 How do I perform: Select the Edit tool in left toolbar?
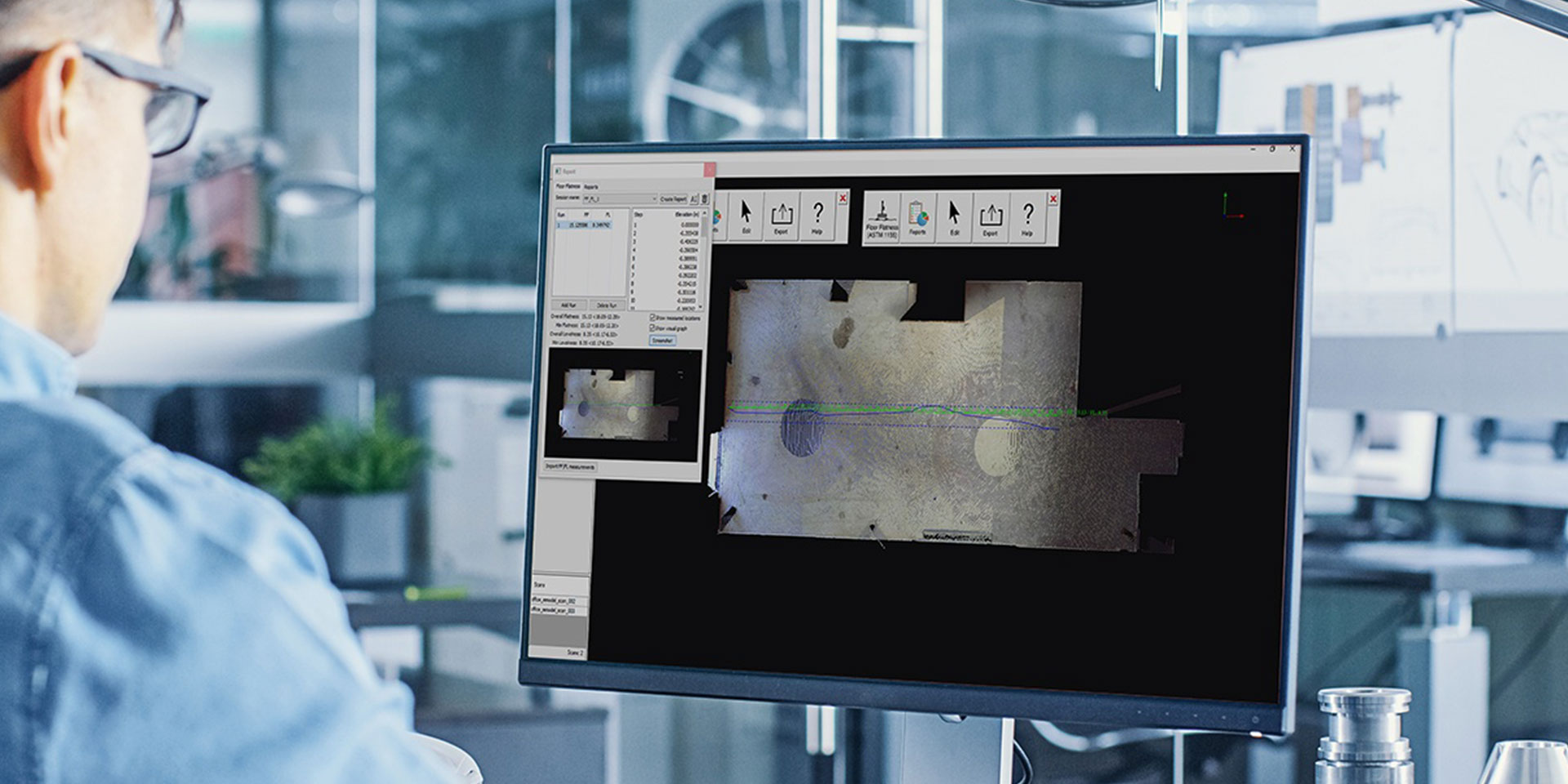[x=745, y=216]
